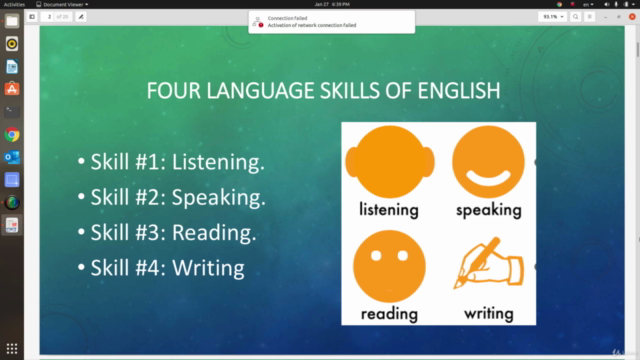640x360 pixels.
Task: Toggle the side pane button
Action: point(32,17)
